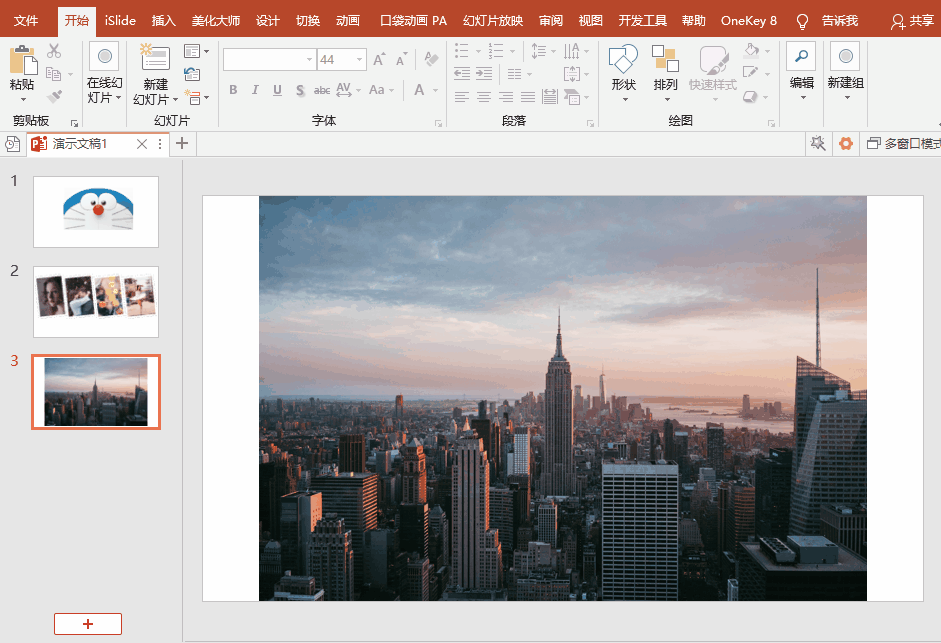Image resolution: width=941 pixels, height=643 pixels.
Task: Click the New Group (新建组) icon
Action: [845, 56]
